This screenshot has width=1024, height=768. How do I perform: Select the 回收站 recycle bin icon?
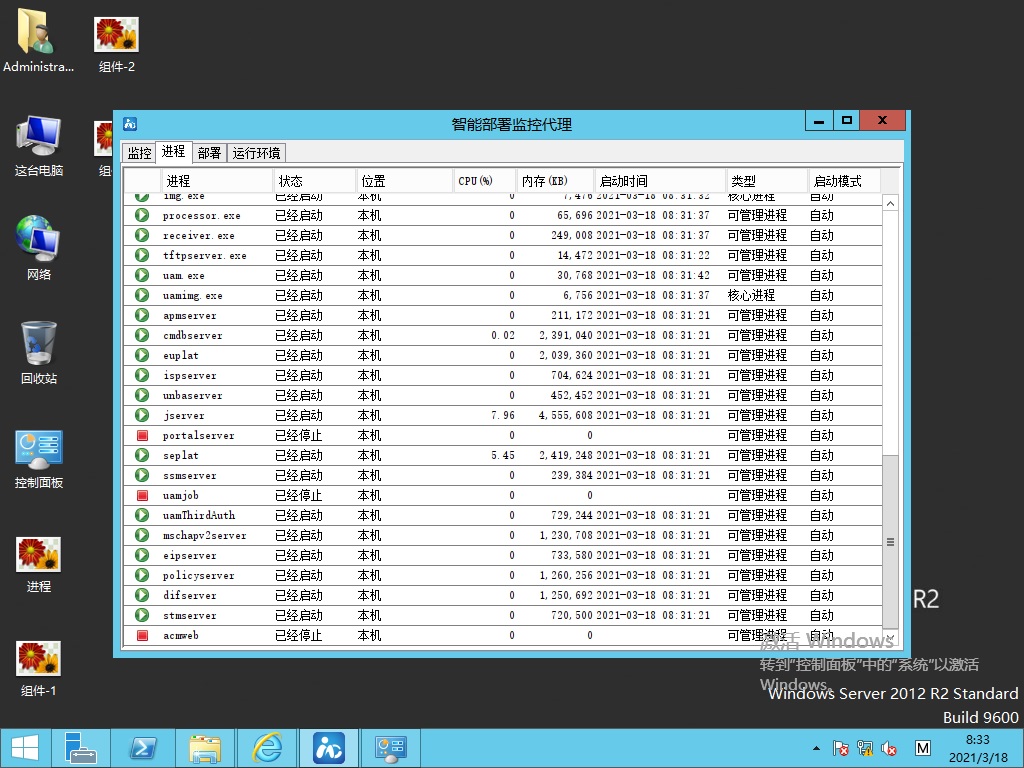39,353
